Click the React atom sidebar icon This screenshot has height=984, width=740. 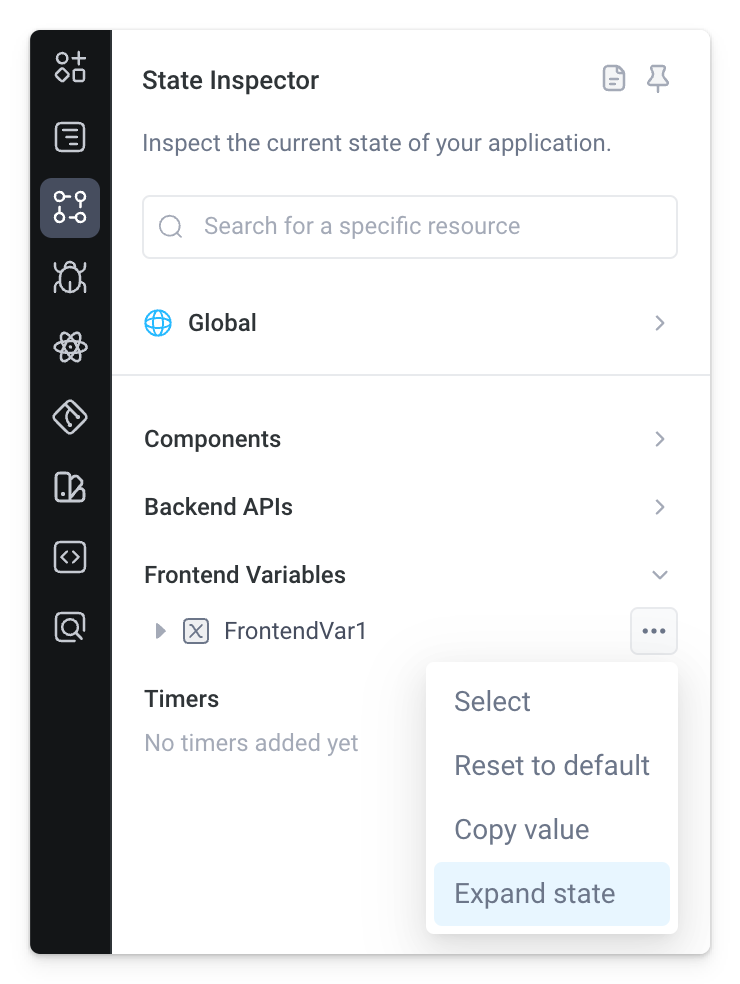tap(69, 348)
